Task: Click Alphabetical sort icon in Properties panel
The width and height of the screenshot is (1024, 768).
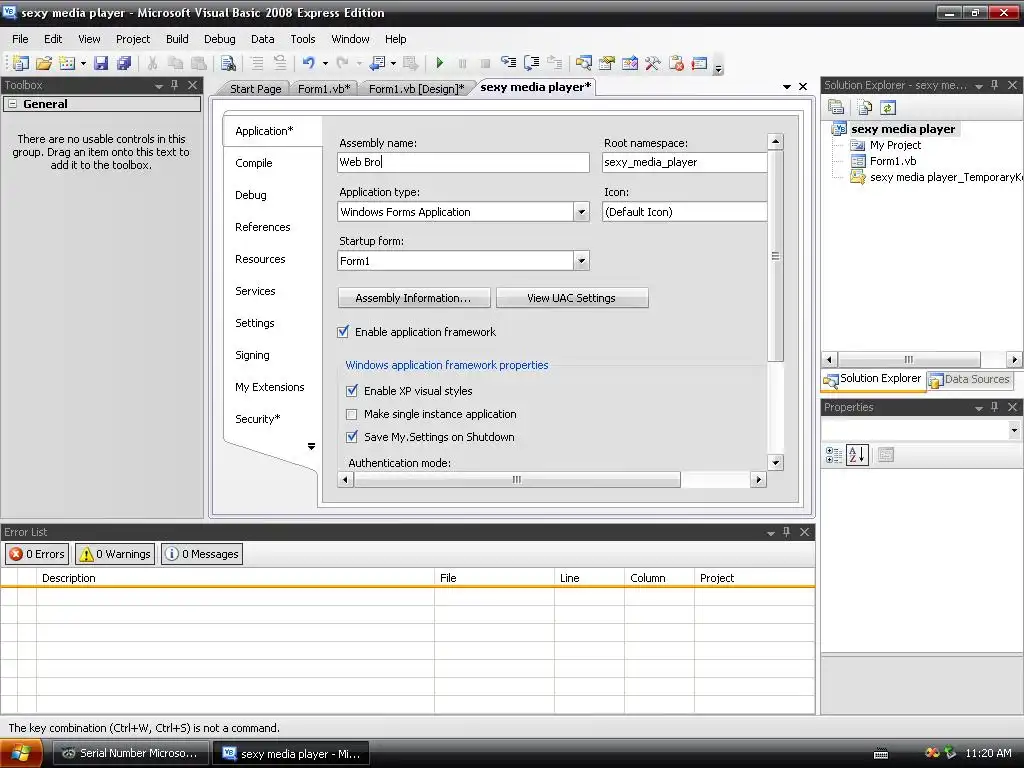Action: coord(857,455)
